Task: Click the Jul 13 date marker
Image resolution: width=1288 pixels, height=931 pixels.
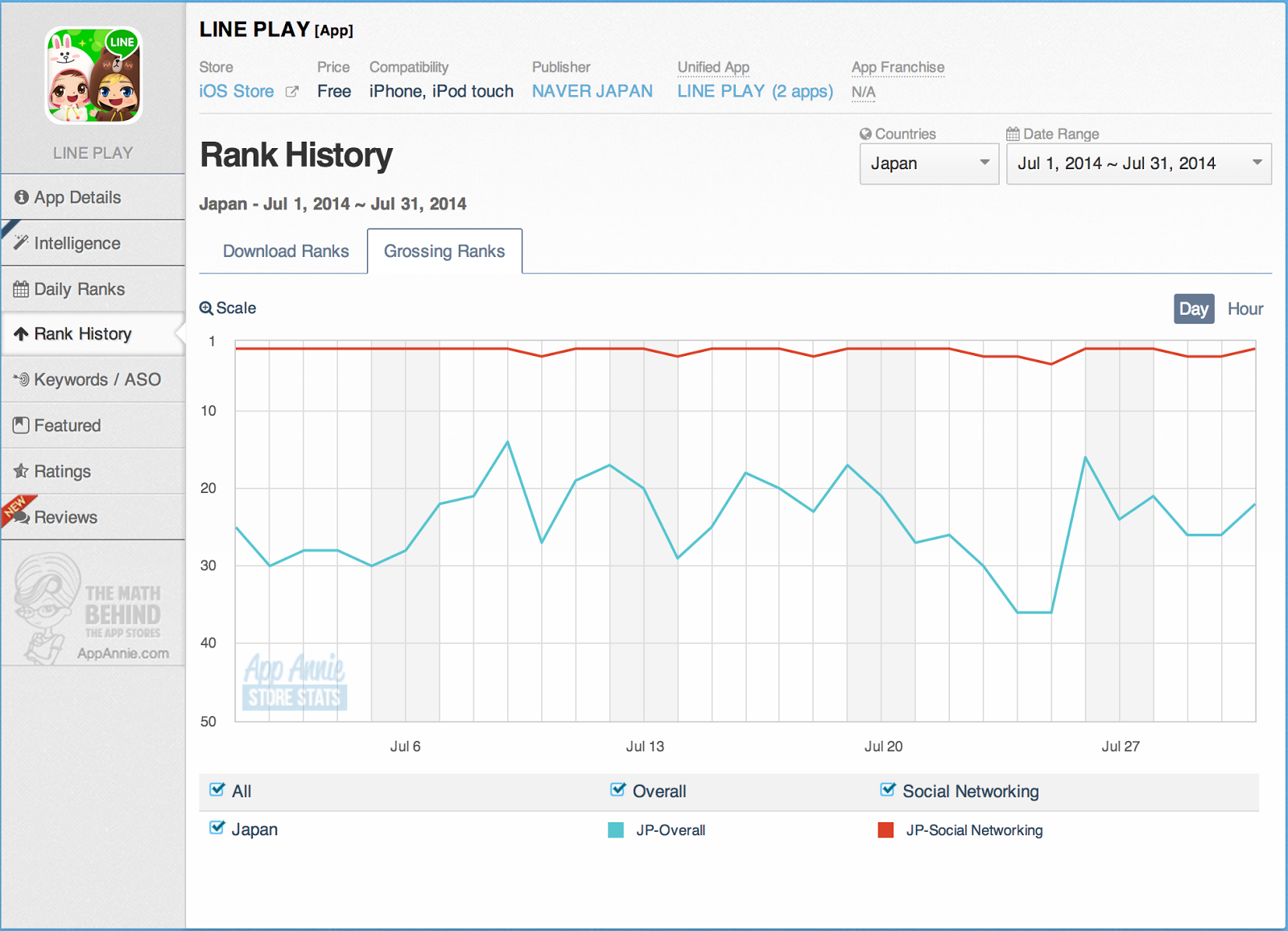Action: coord(645,747)
